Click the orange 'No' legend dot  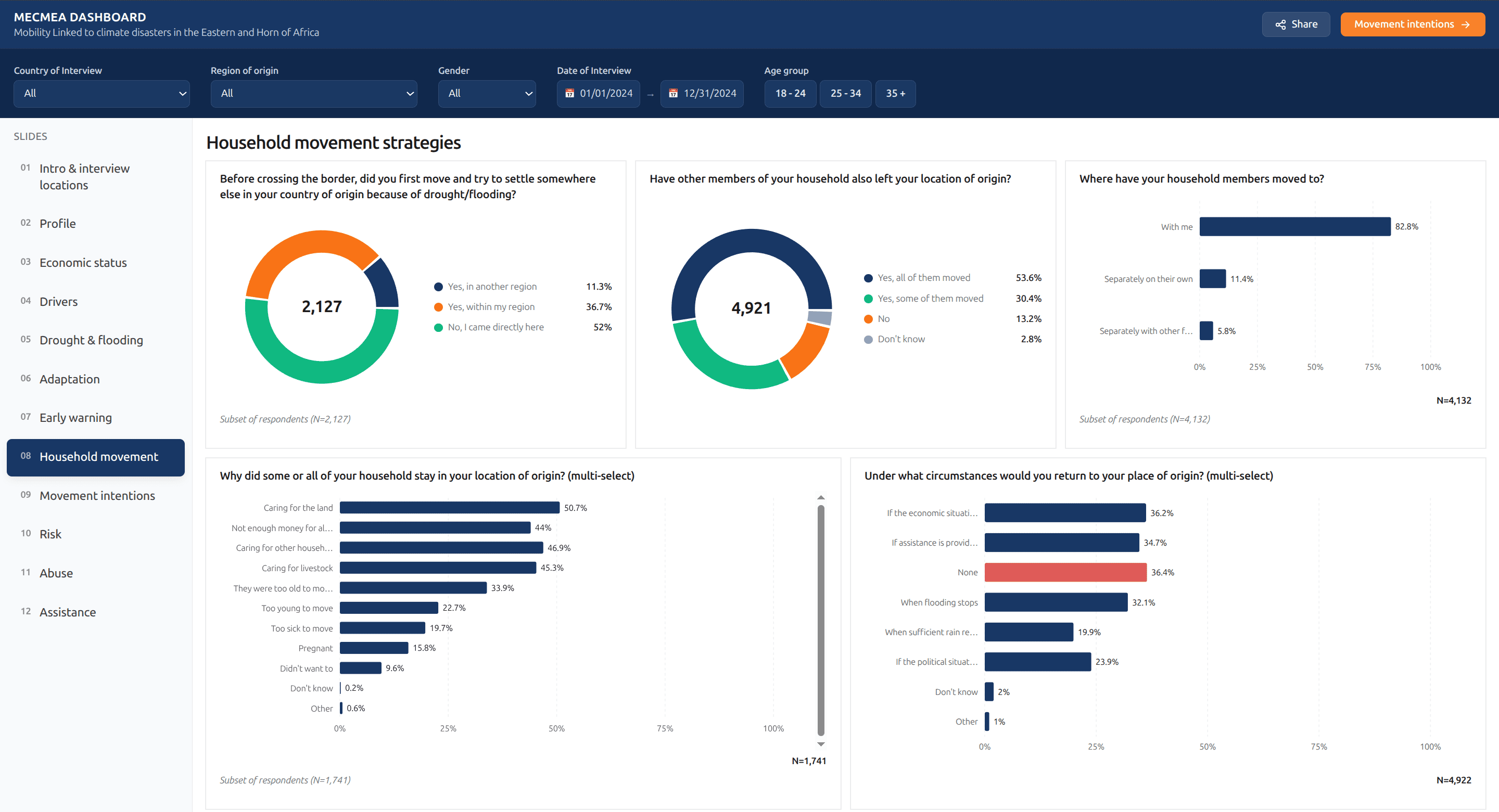click(x=868, y=319)
